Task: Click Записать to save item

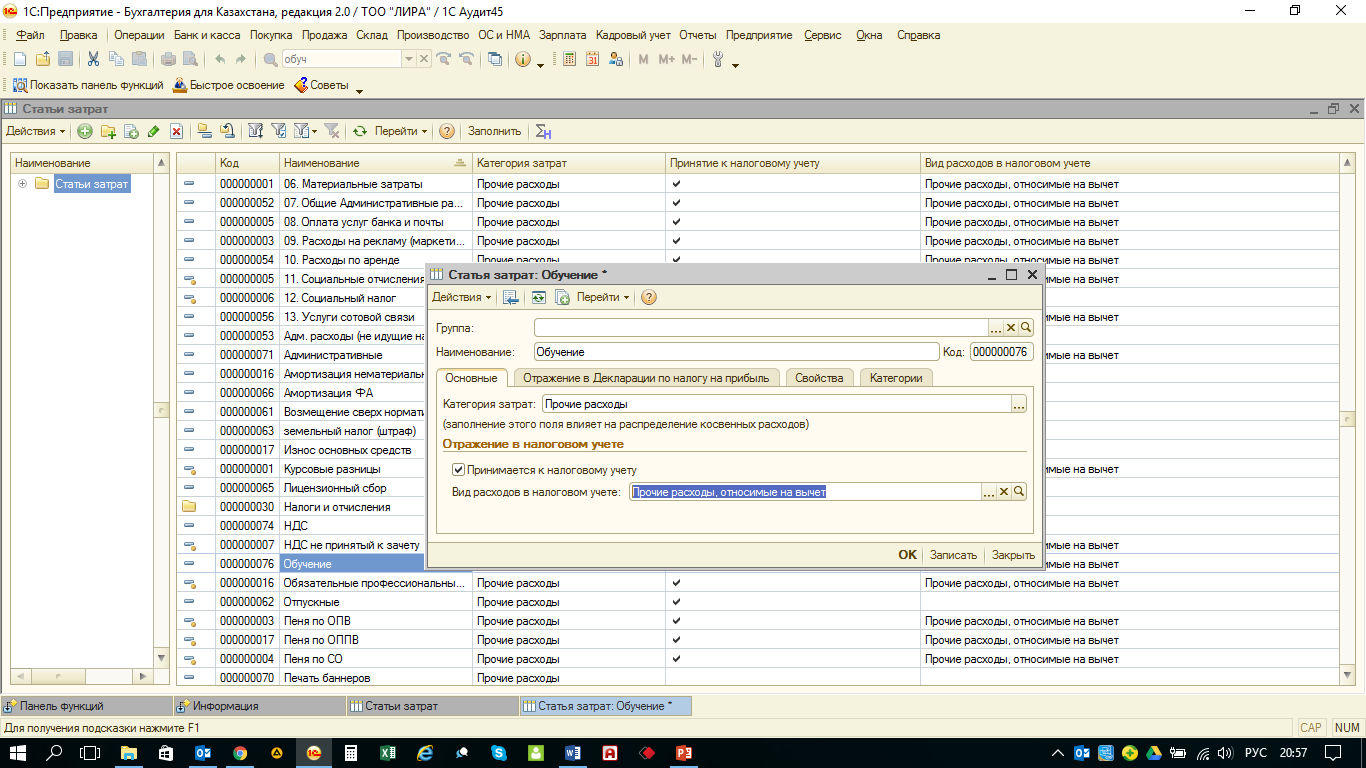Action: (953, 555)
